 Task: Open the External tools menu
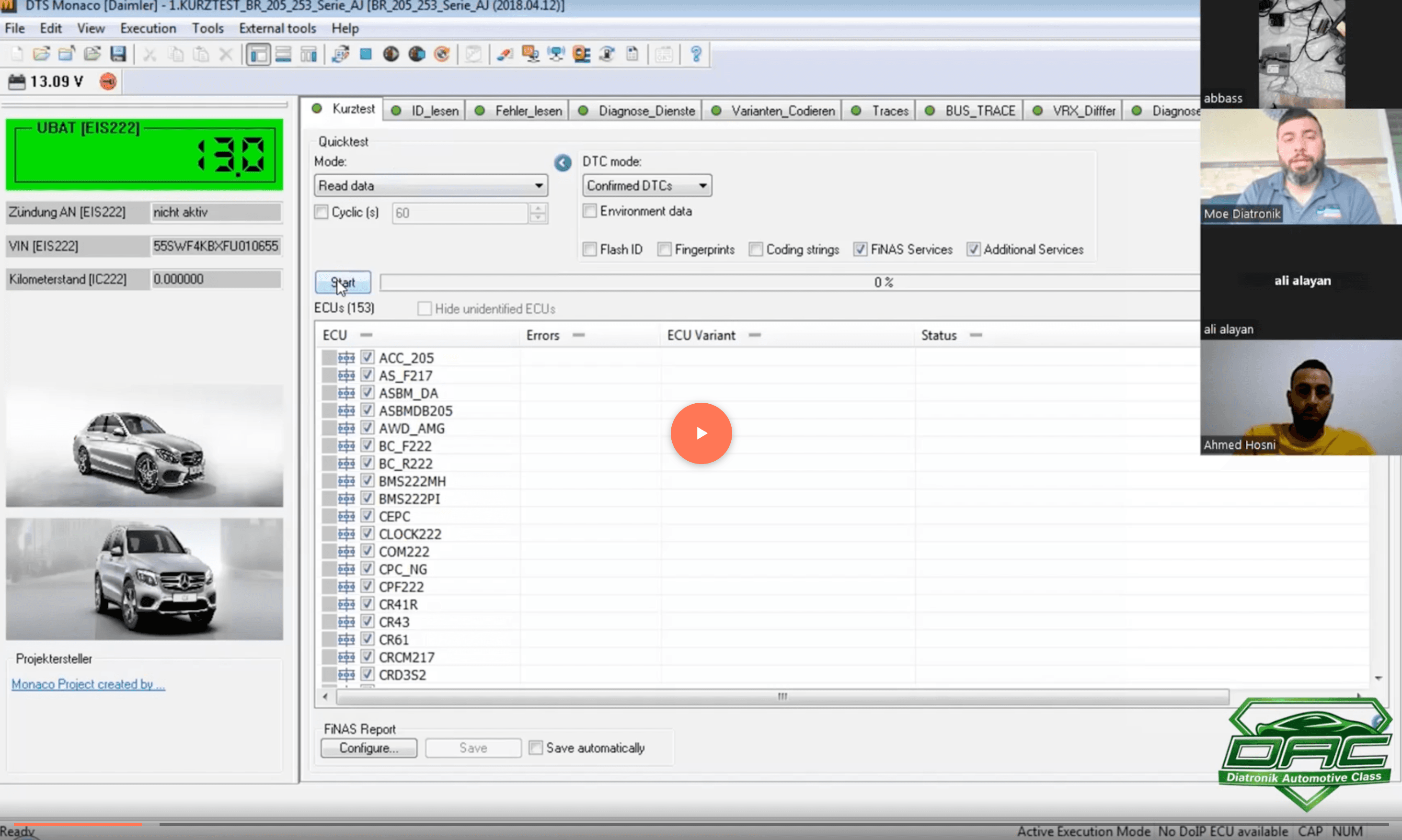click(277, 28)
